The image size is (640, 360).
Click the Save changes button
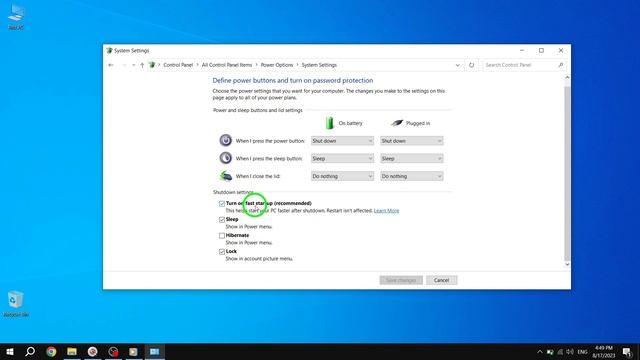401,280
